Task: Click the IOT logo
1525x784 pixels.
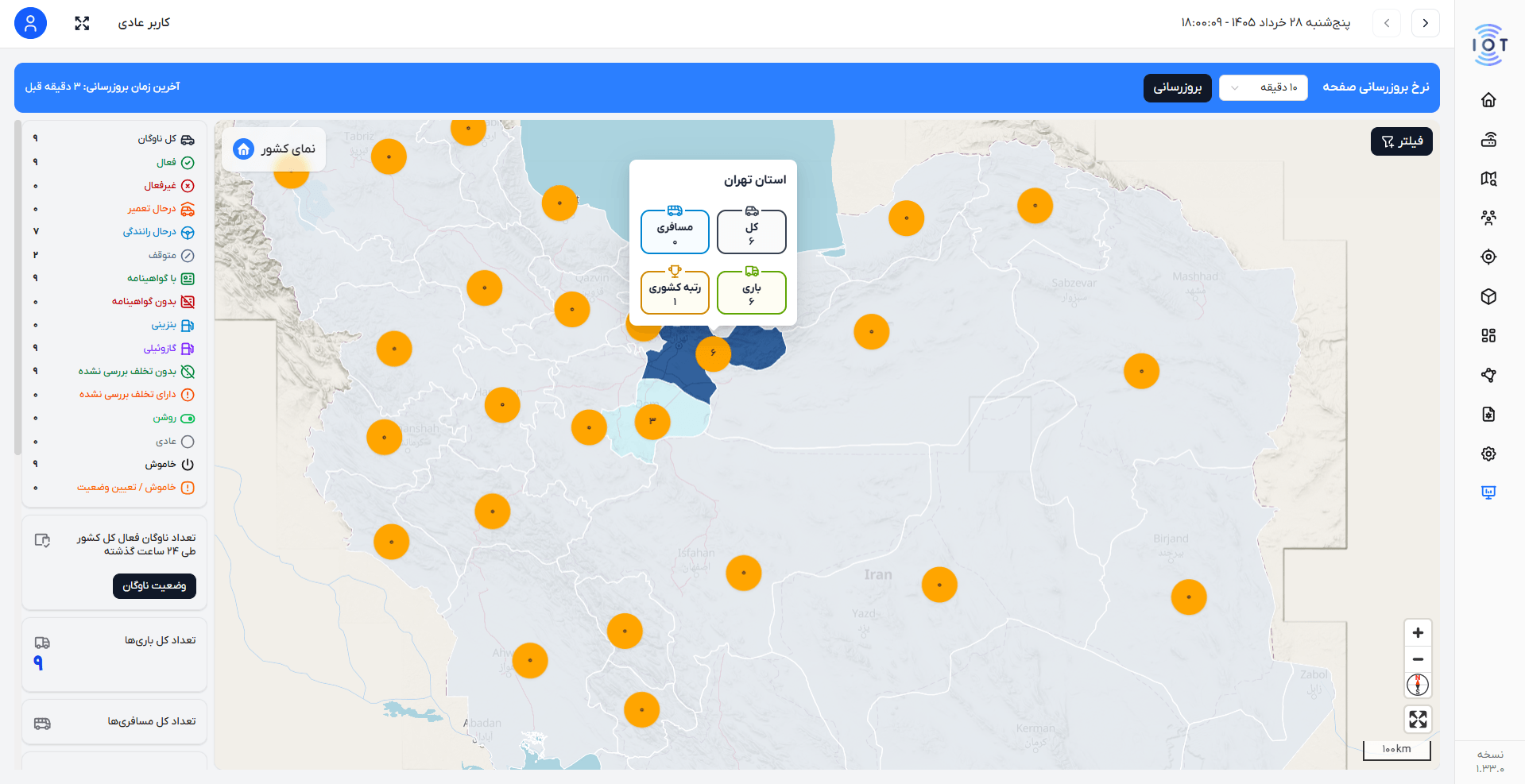Action: click(x=1489, y=44)
